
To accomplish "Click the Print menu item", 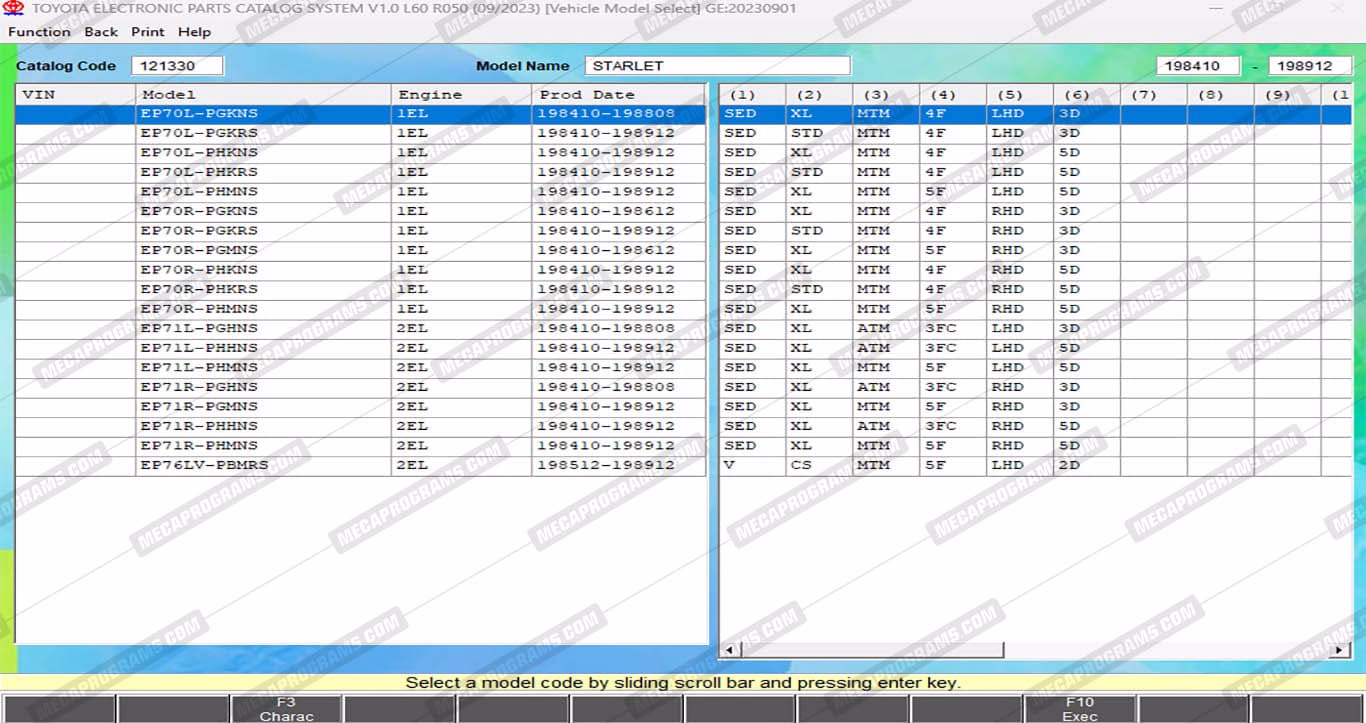I will click(148, 32).
